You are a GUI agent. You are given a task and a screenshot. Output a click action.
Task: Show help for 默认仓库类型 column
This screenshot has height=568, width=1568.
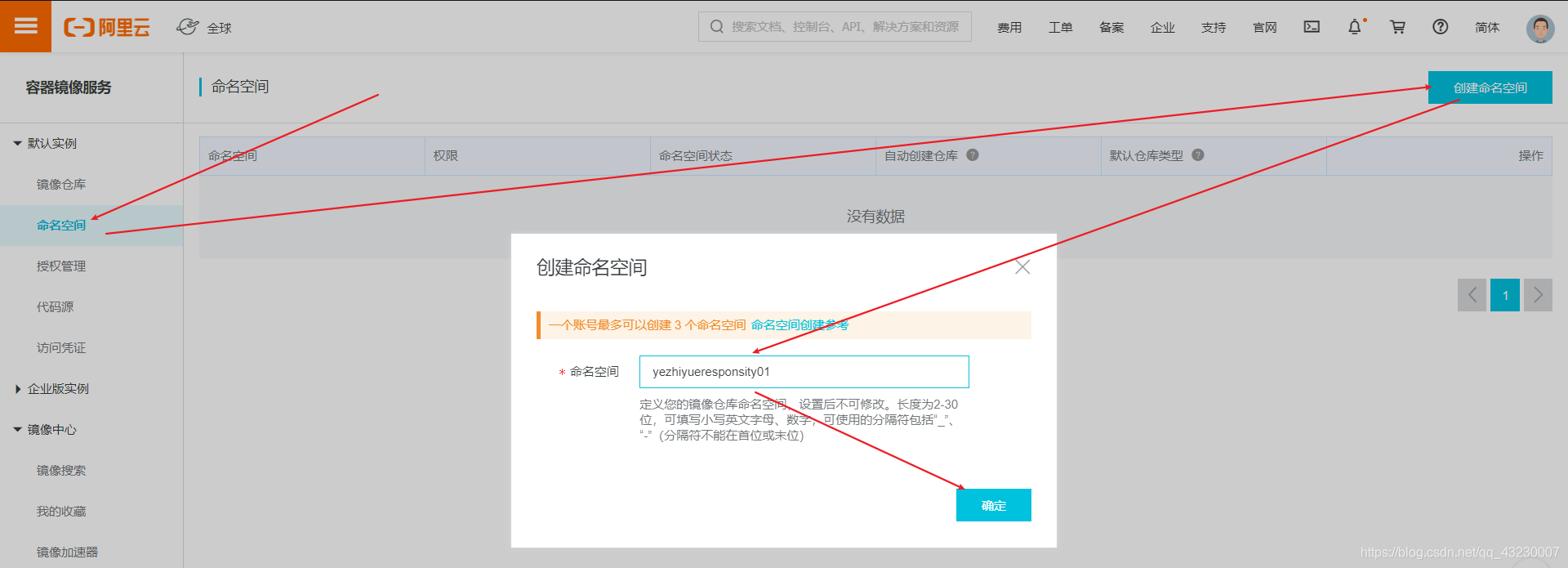click(1198, 154)
